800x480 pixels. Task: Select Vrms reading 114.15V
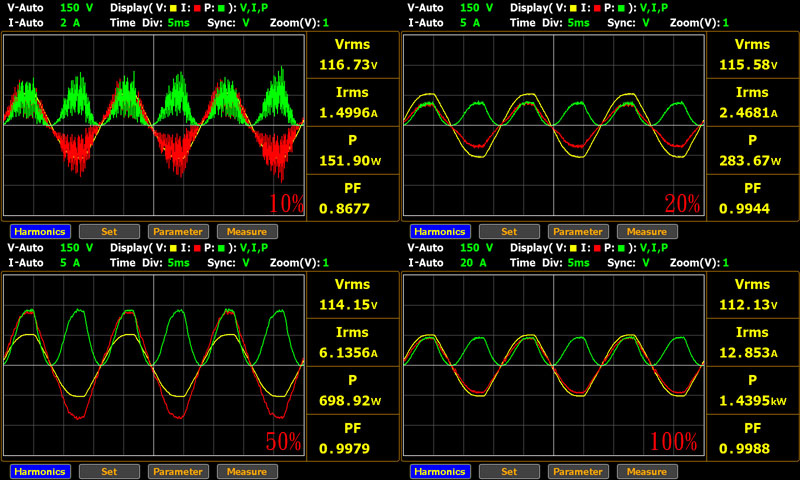pos(348,305)
